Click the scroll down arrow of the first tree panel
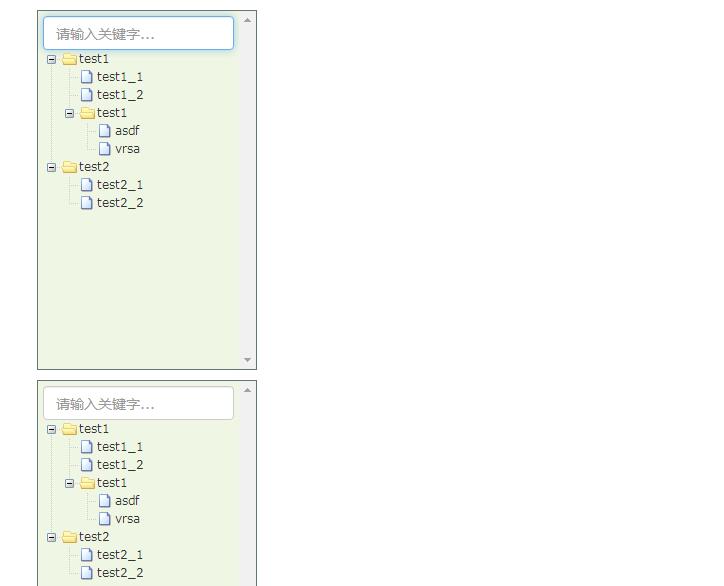This screenshot has width=724, height=586. click(x=247, y=360)
